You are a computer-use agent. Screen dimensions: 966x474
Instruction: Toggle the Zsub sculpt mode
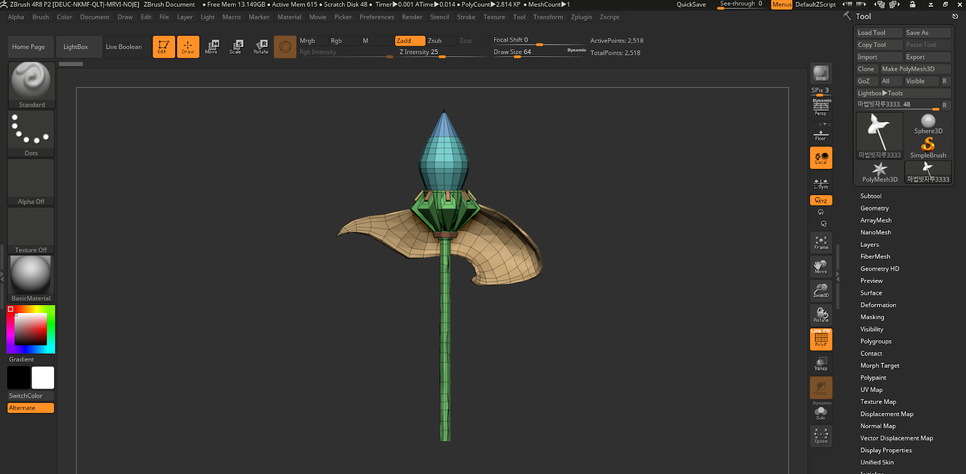(x=435, y=41)
